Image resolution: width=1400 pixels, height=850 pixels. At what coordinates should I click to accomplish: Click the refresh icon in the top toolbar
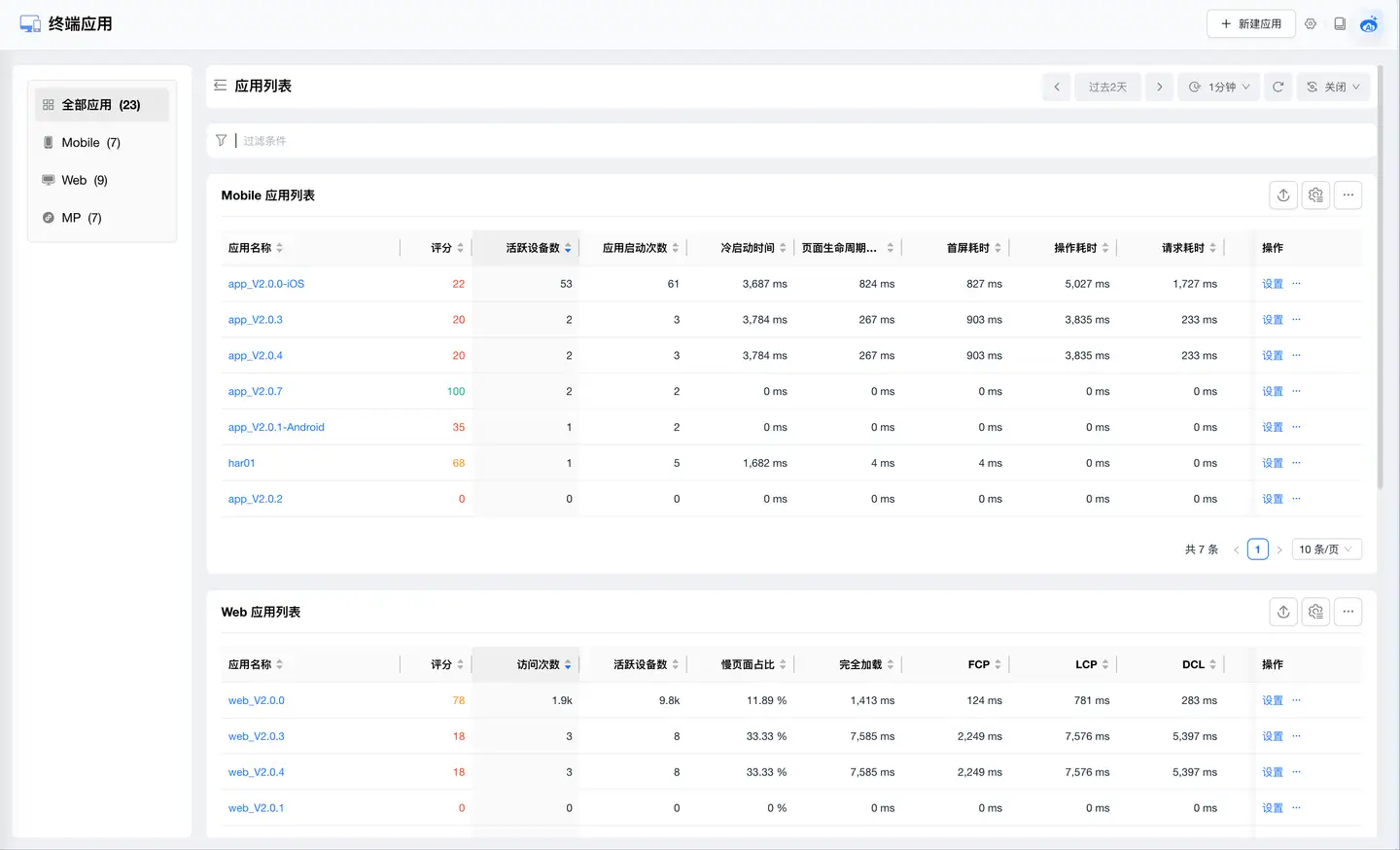click(x=1277, y=87)
